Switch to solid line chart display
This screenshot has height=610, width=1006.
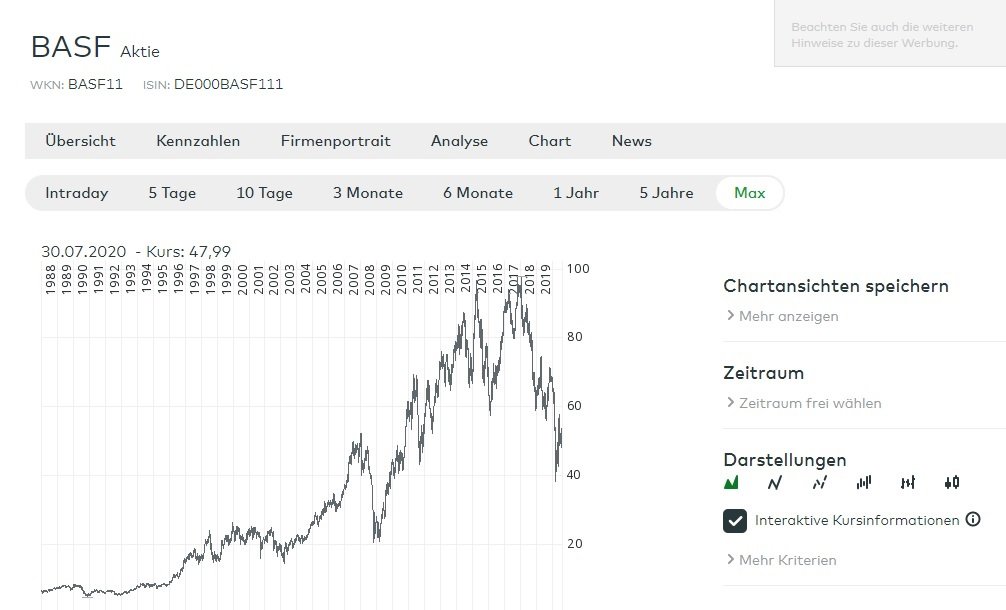(x=774, y=483)
